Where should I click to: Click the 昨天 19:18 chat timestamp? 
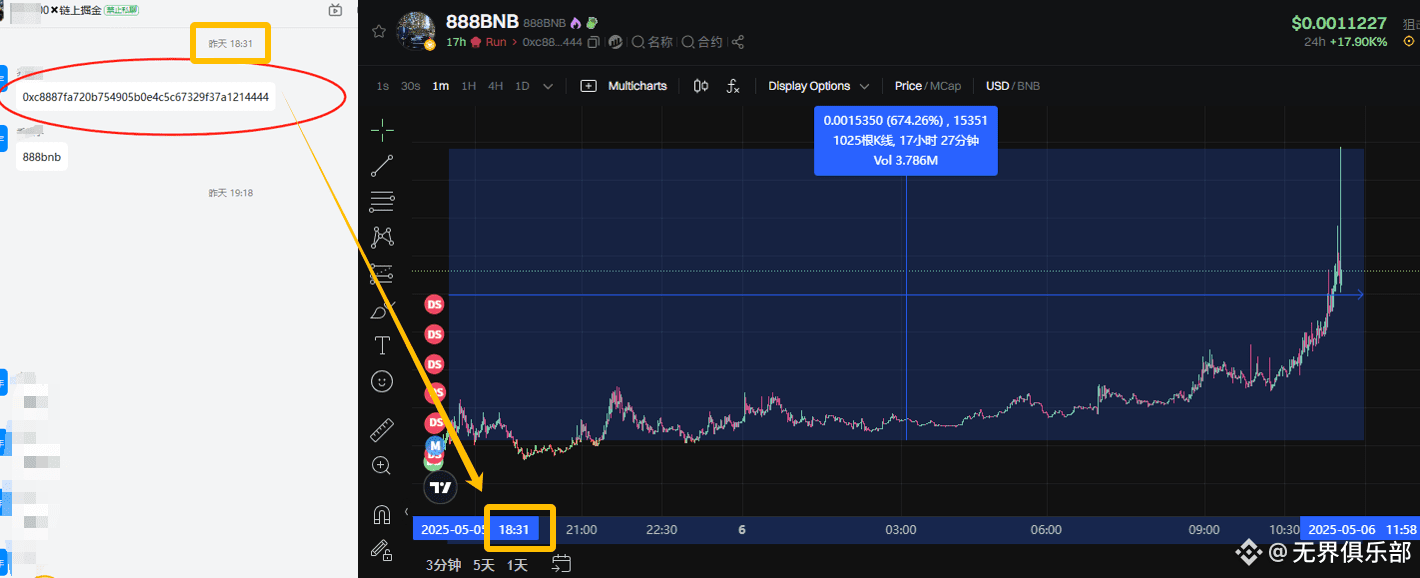[231, 192]
